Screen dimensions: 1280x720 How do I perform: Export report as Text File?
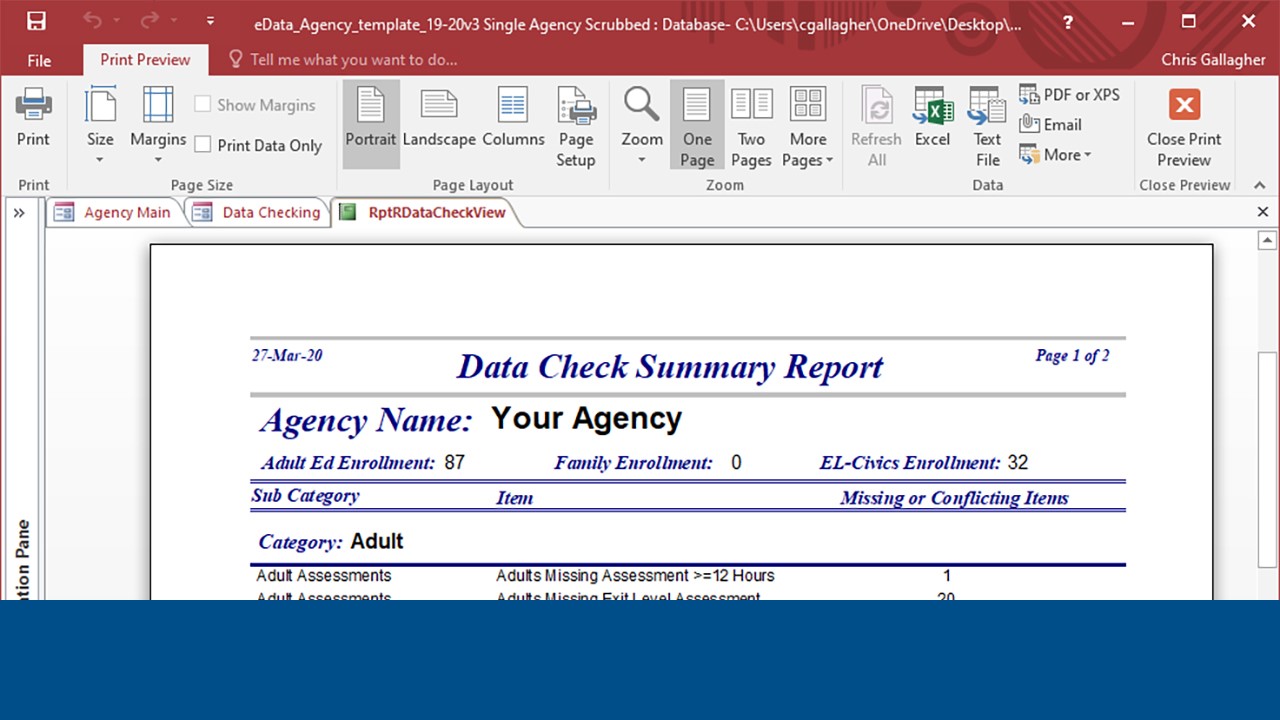click(x=987, y=126)
